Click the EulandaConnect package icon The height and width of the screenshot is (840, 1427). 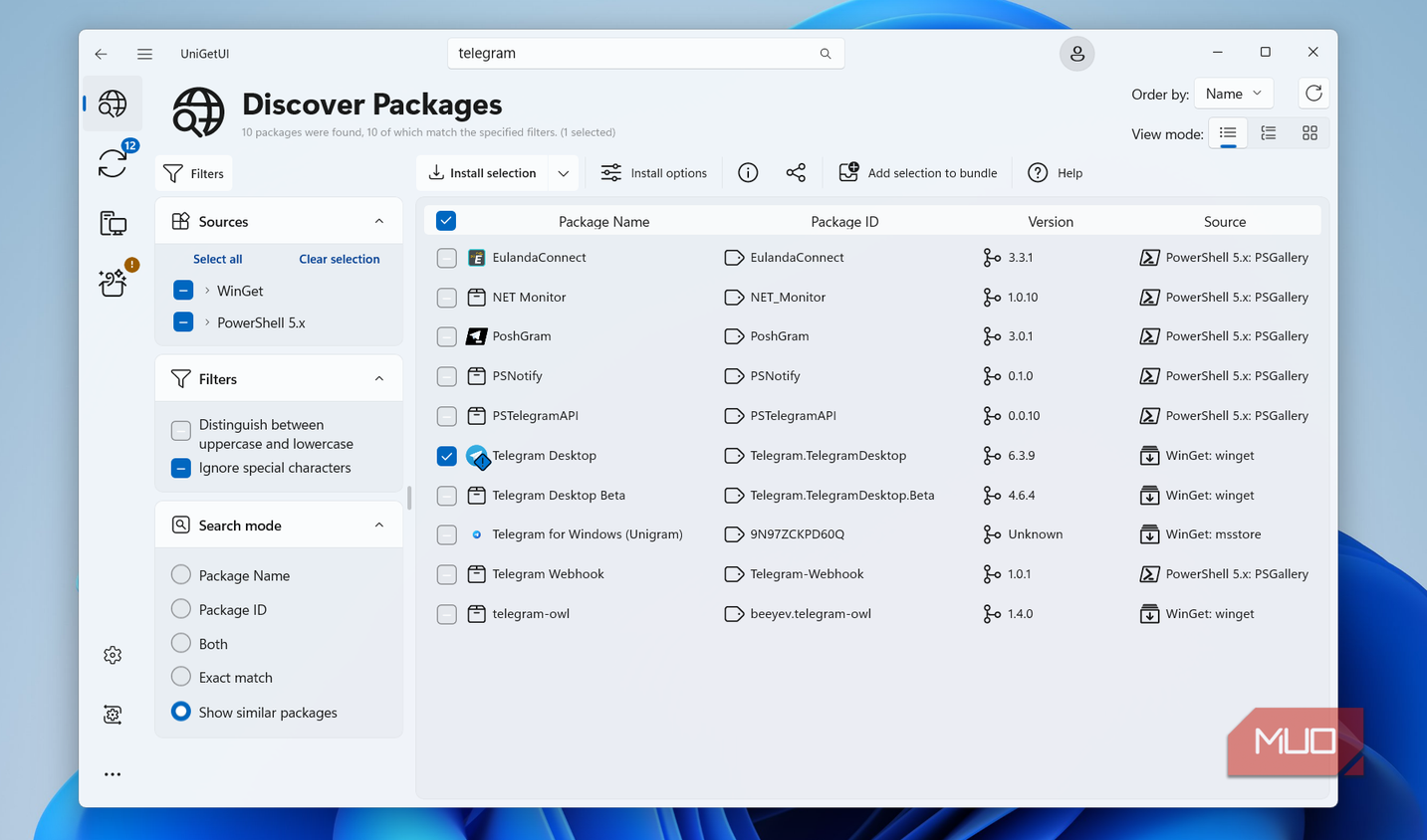click(477, 258)
